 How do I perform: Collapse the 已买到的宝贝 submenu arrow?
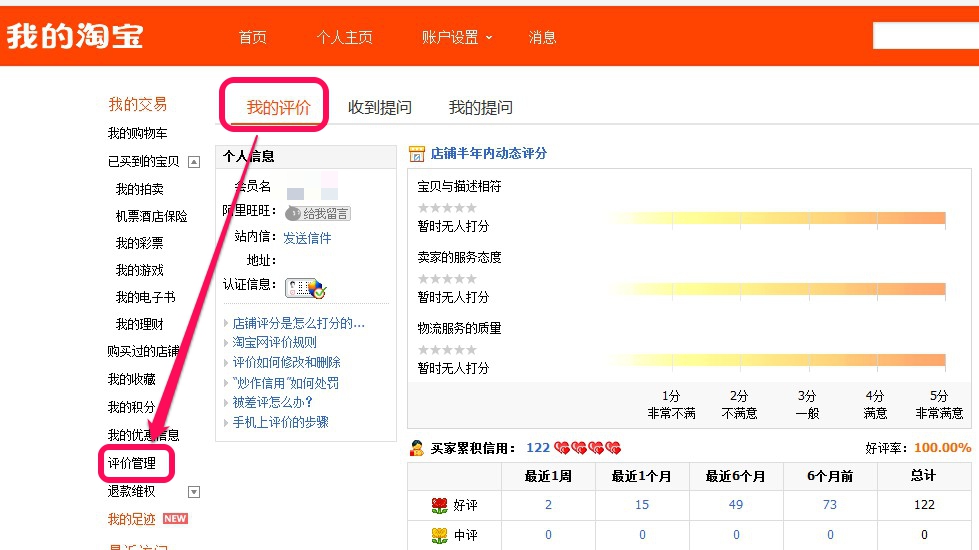(194, 162)
